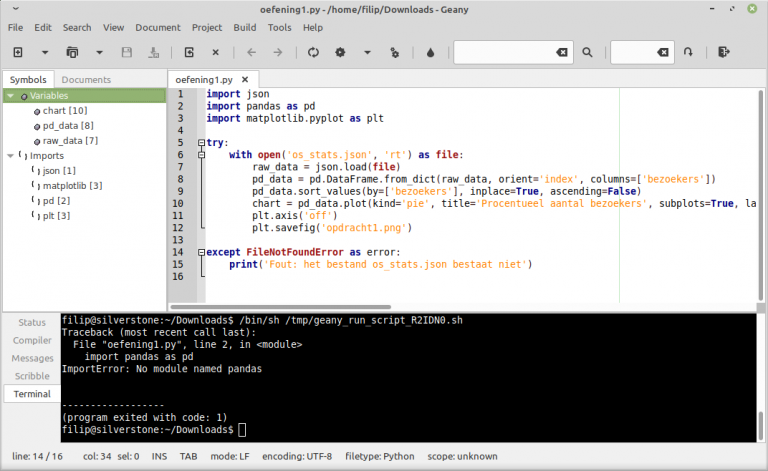Click the Run/Execute gears icon

394,52
